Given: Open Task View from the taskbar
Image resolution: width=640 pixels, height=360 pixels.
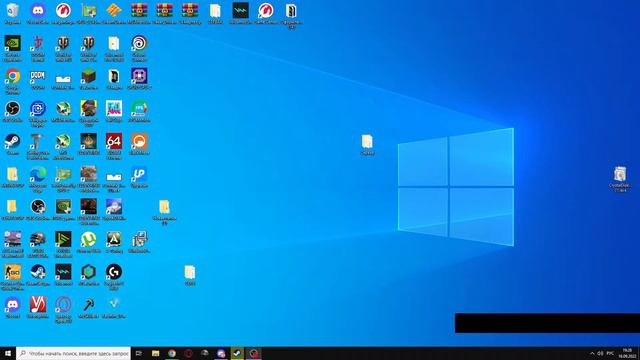Looking at the screenshot, I should 139,353.
